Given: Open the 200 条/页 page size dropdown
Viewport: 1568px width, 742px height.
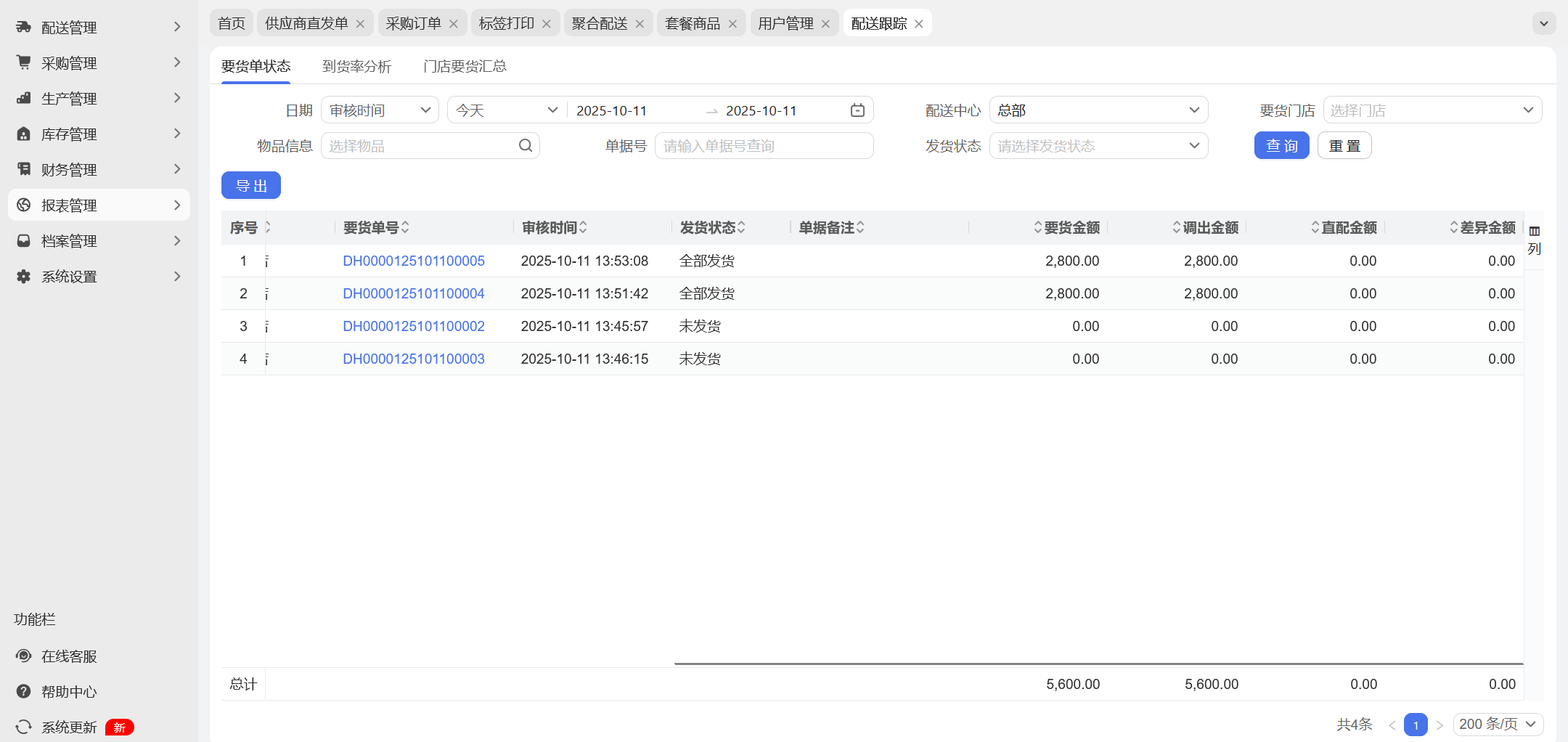Looking at the screenshot, I should pyautogui.click(x=1498, y=725).
